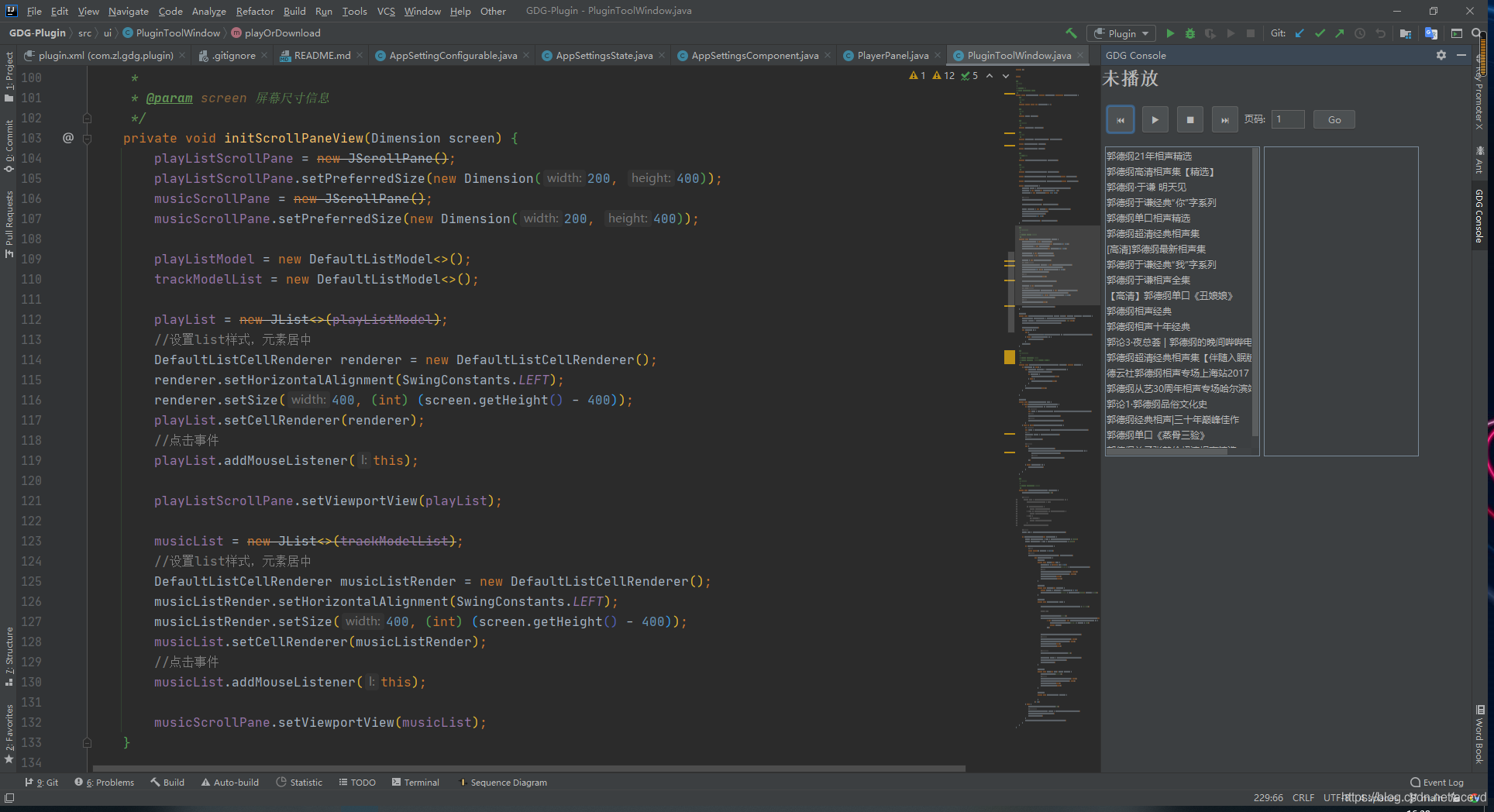Screen dimensions: 1494x812
Task: Start debugging with the green bug icon
Action: click(x=1190, y=33)
